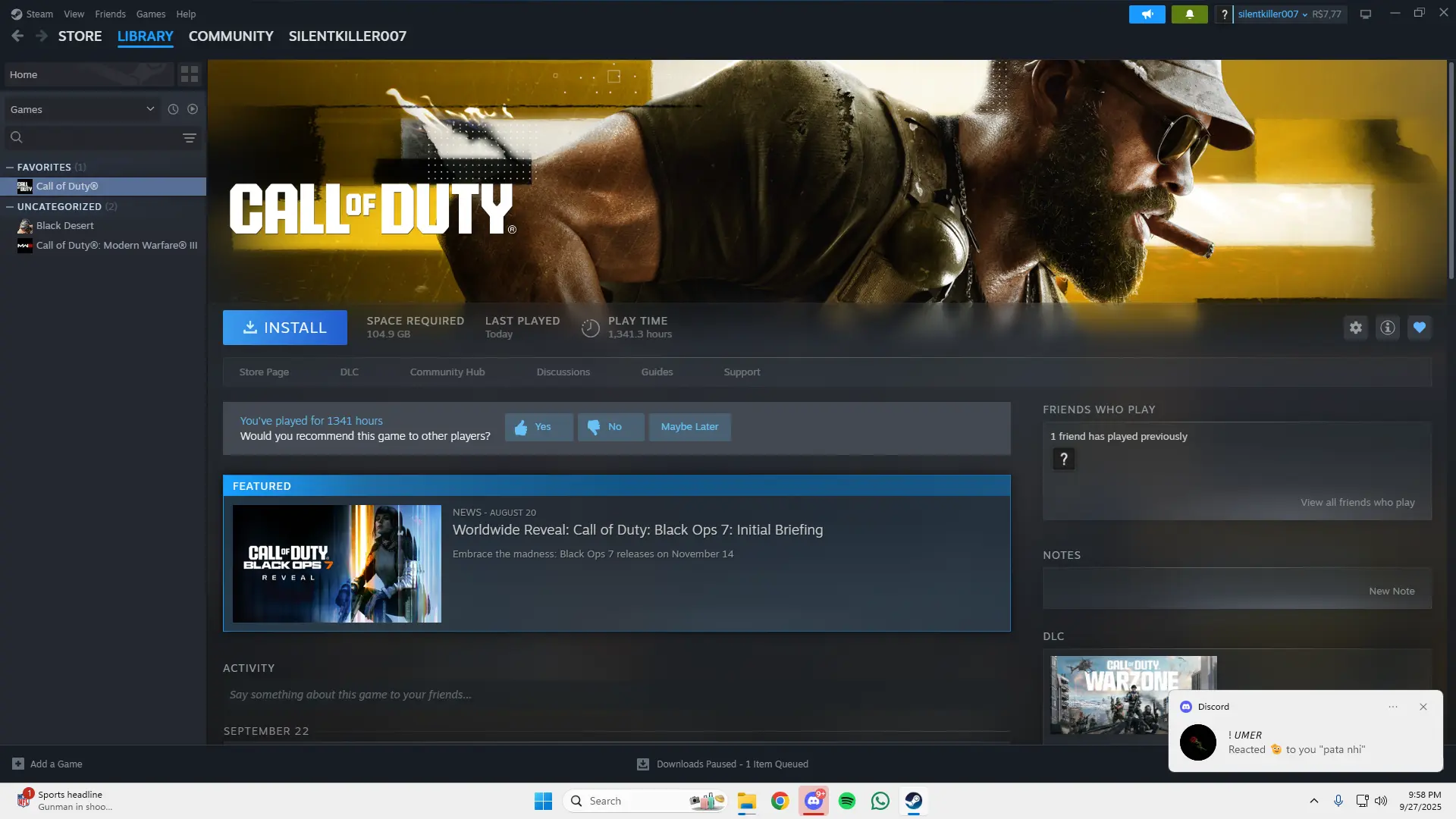
Task: Switch to the COMMUNITY section
Action: [231, 36]
